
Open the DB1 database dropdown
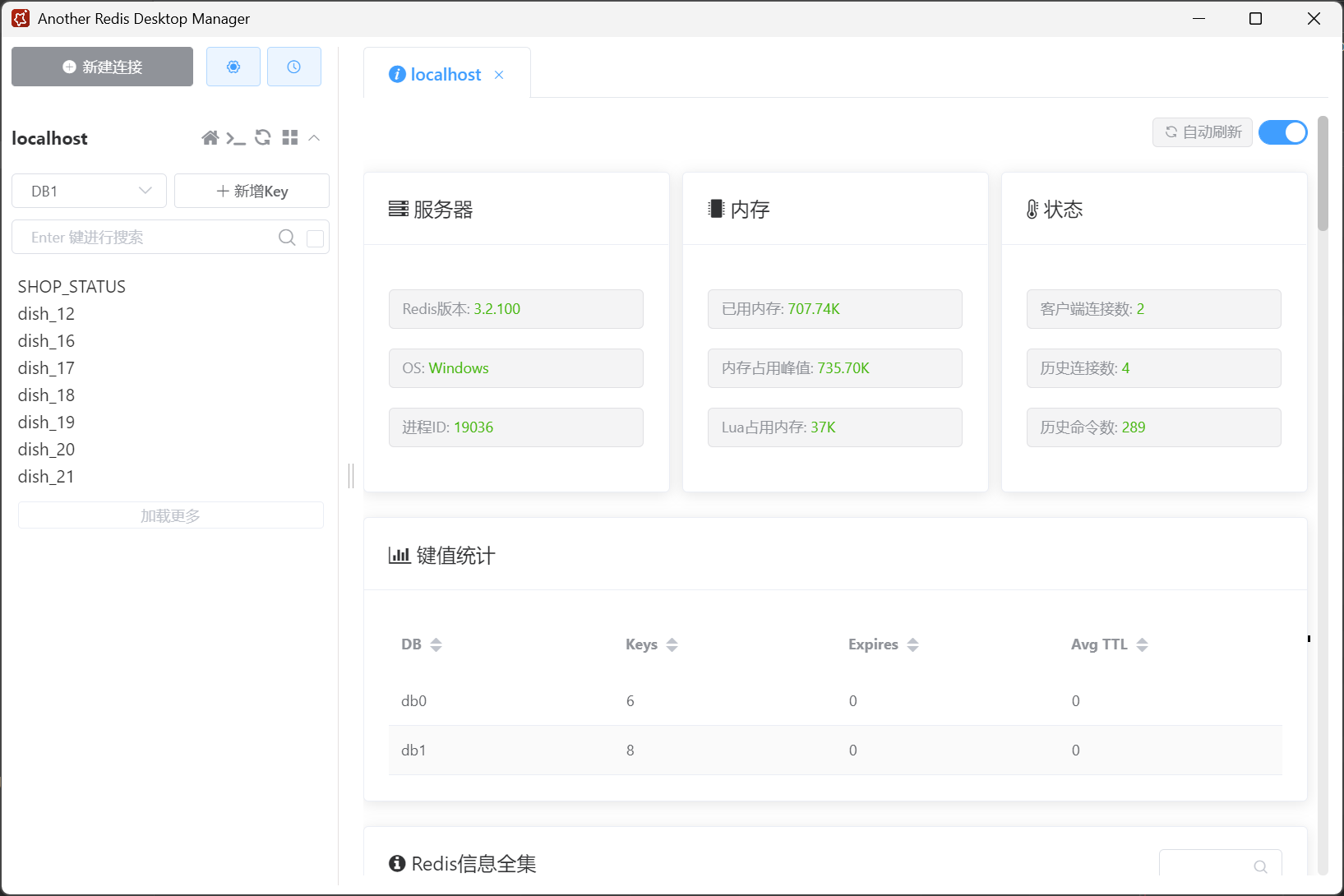[x=89, y=191]
